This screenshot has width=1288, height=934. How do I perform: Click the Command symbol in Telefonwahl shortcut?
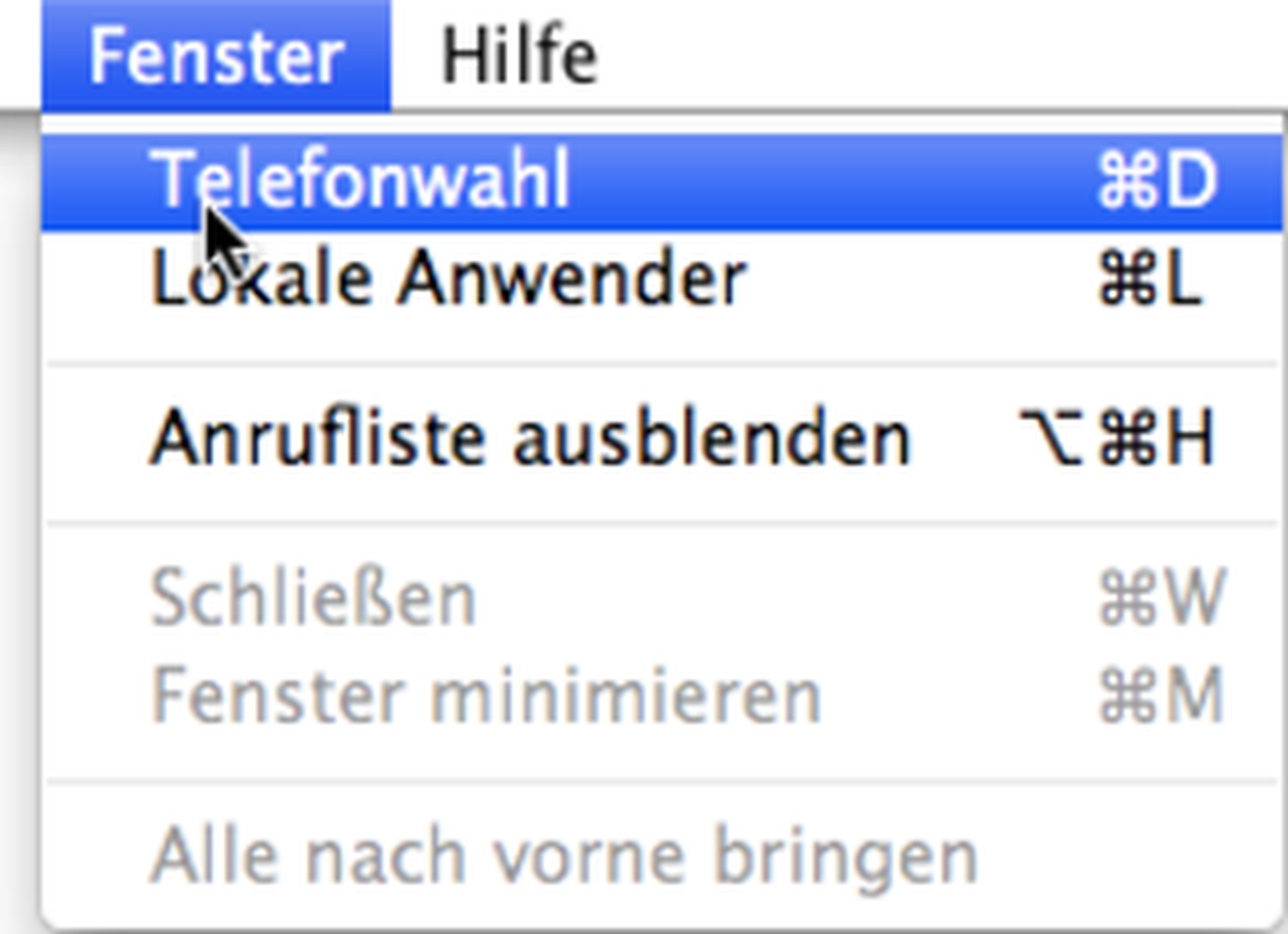click(x=1126, y=182)
